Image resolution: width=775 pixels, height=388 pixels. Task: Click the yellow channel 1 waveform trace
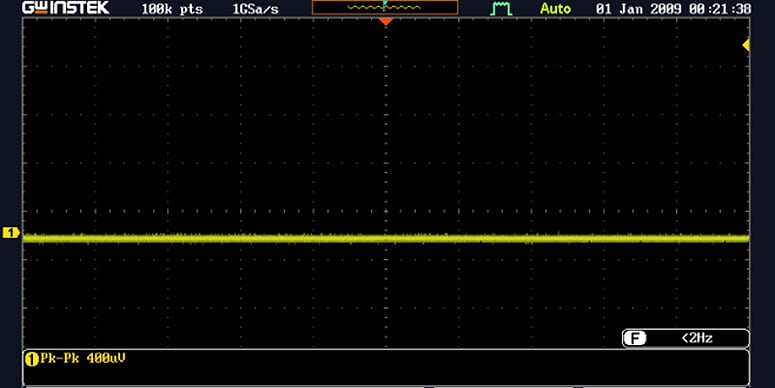[386, 238]
